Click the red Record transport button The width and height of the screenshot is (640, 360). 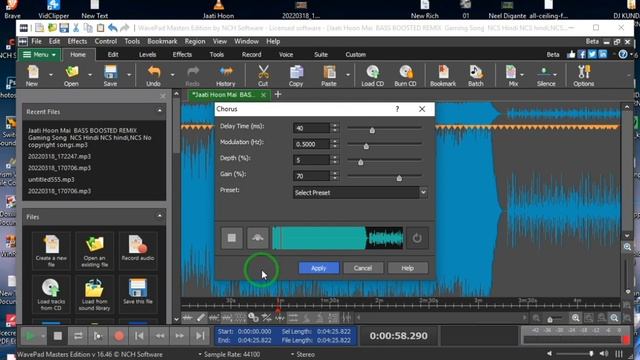pyautogui.click(x=119, y=336)
